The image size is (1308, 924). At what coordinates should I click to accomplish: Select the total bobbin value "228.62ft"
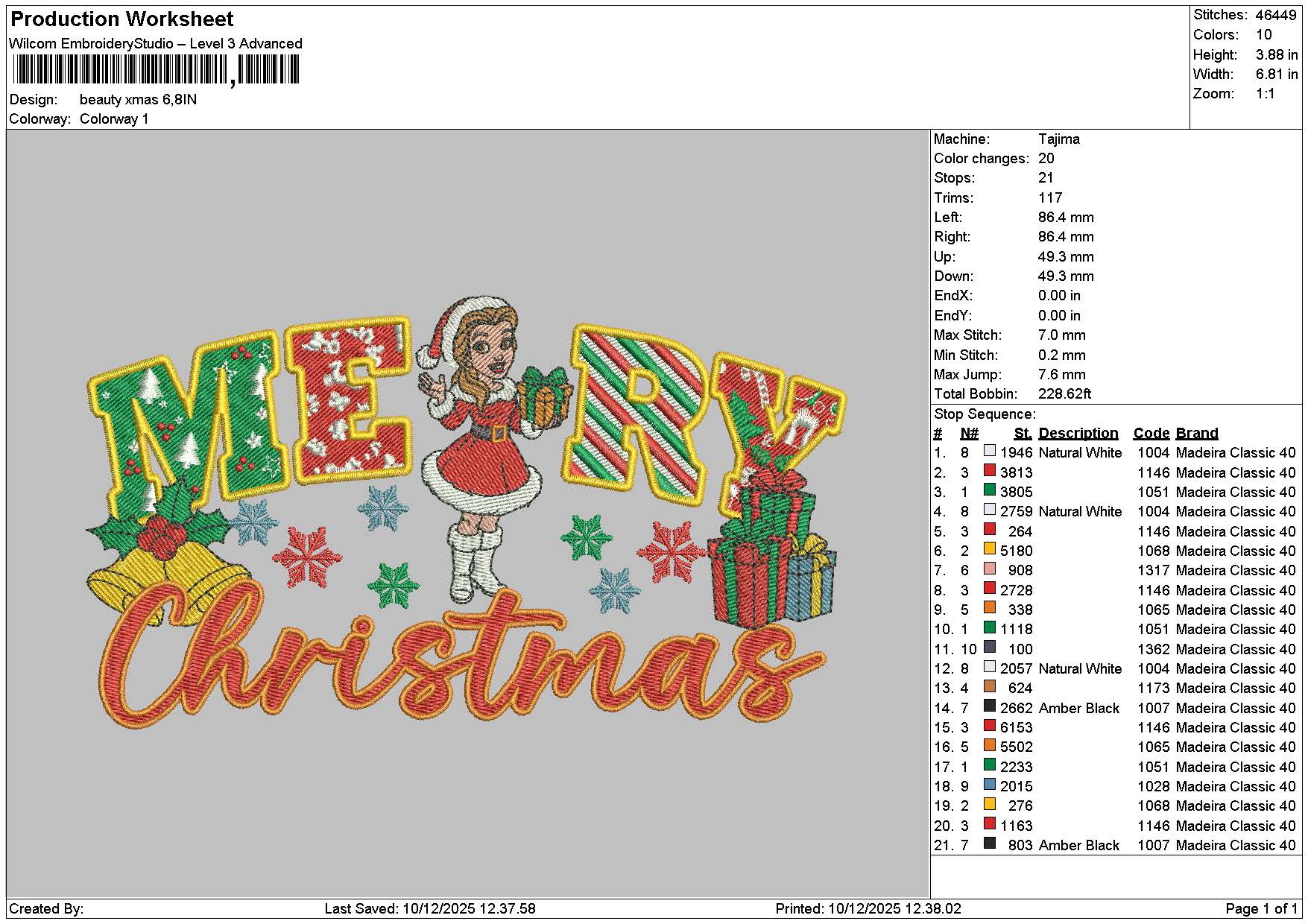click(1065, 394)
